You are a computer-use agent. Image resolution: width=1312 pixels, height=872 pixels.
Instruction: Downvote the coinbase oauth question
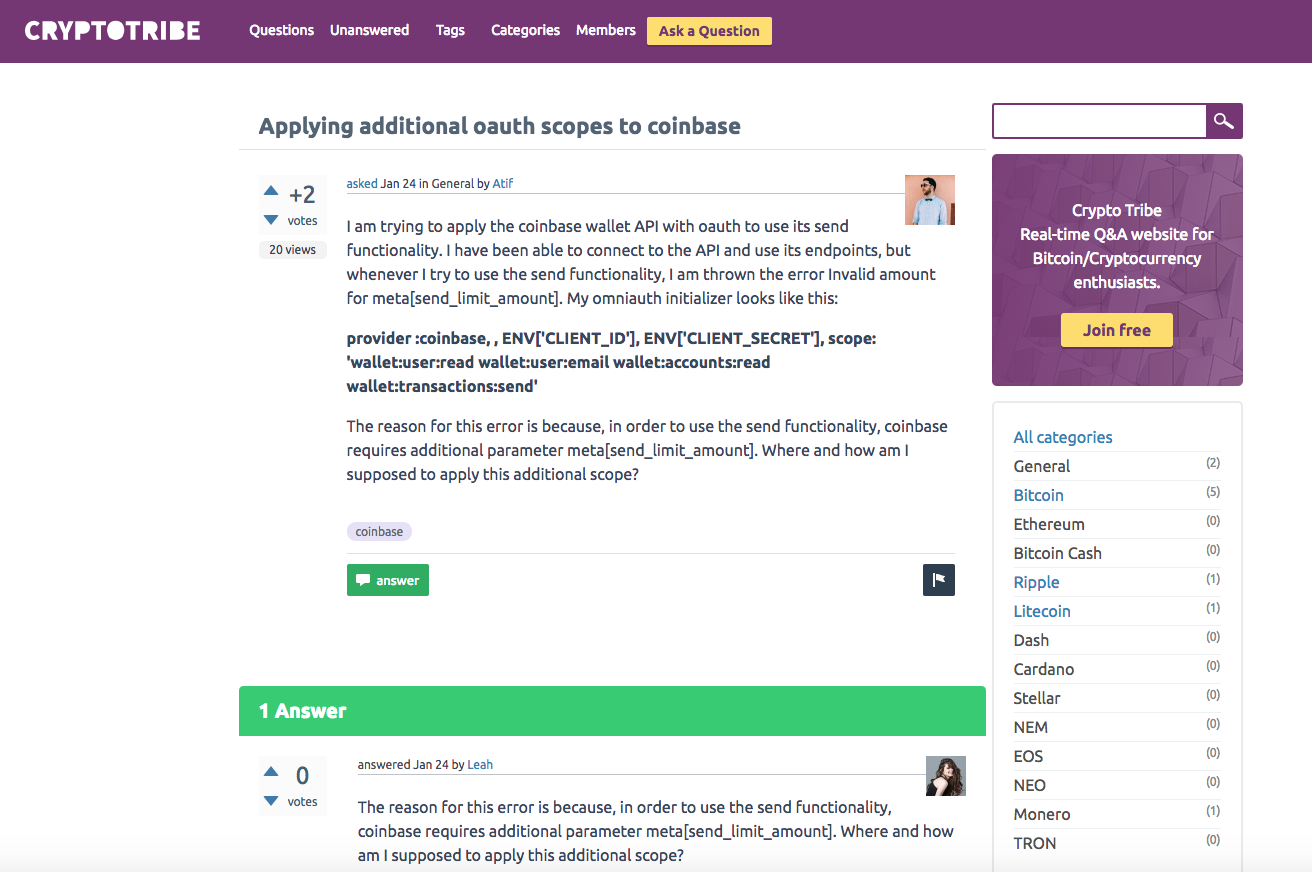tap(271, 220)
